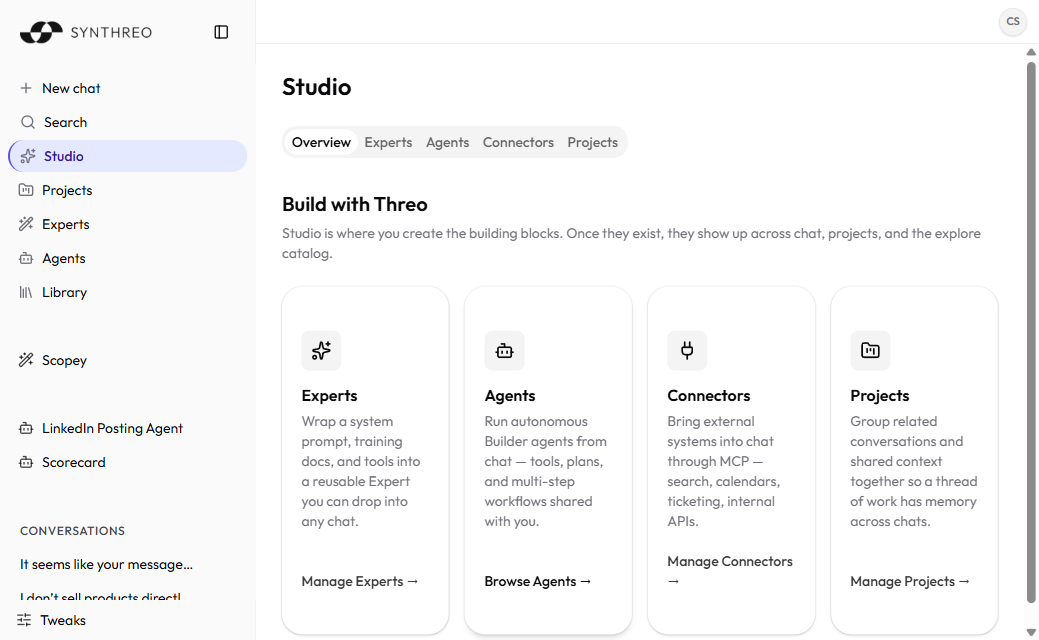The image size is (1039, 640).
Task: Click the robot icon beside Agents in the sidebar
Action: pos(26,258)
